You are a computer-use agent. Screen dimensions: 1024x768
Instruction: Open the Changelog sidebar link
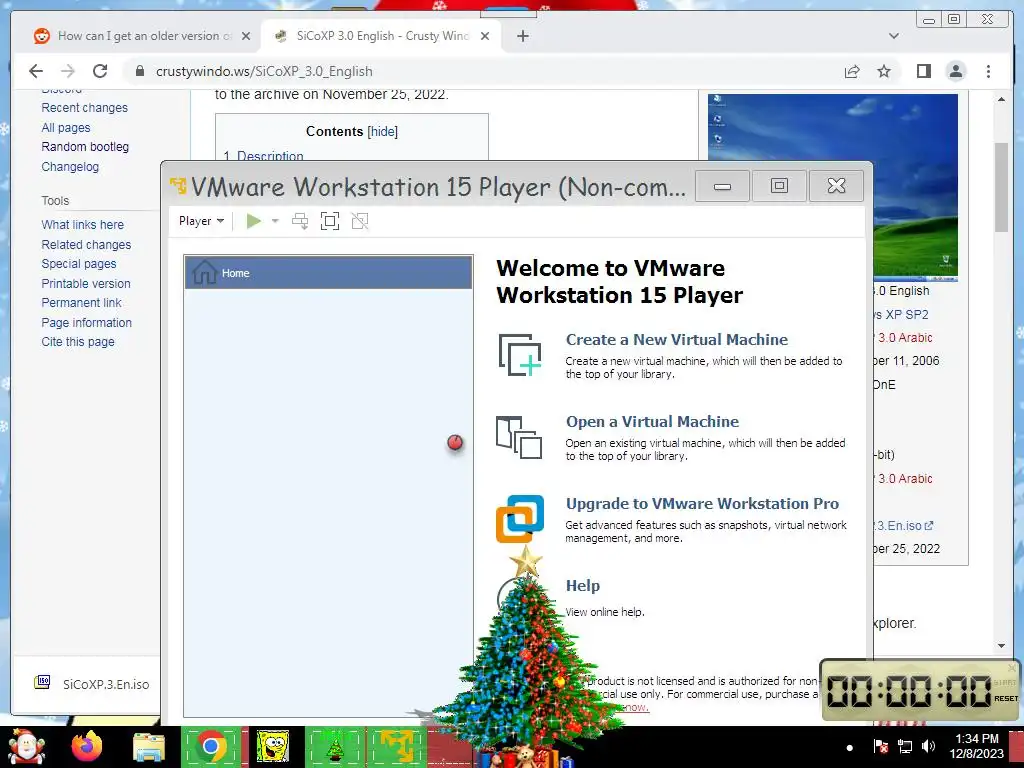point(70,167)
